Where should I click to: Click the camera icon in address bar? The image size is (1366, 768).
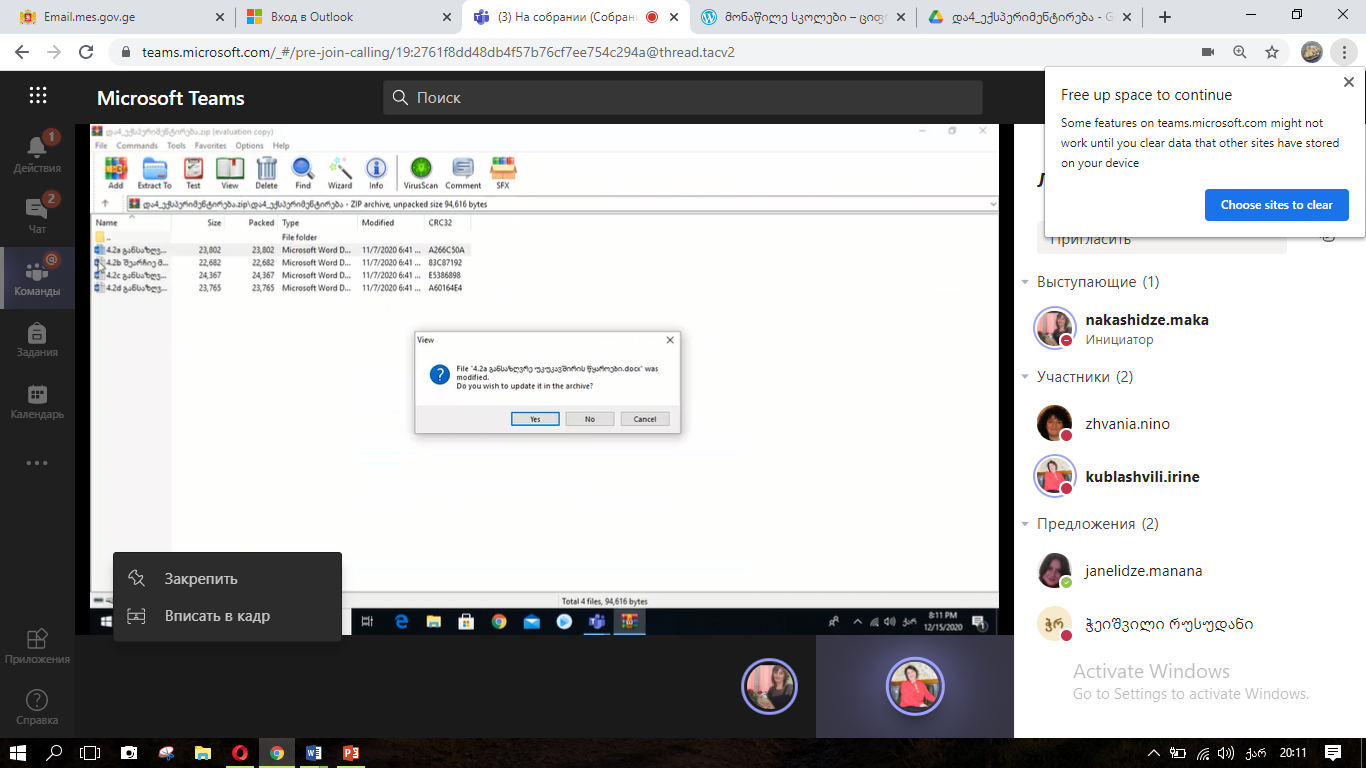pyautogui.click(x=1208, y=52)
